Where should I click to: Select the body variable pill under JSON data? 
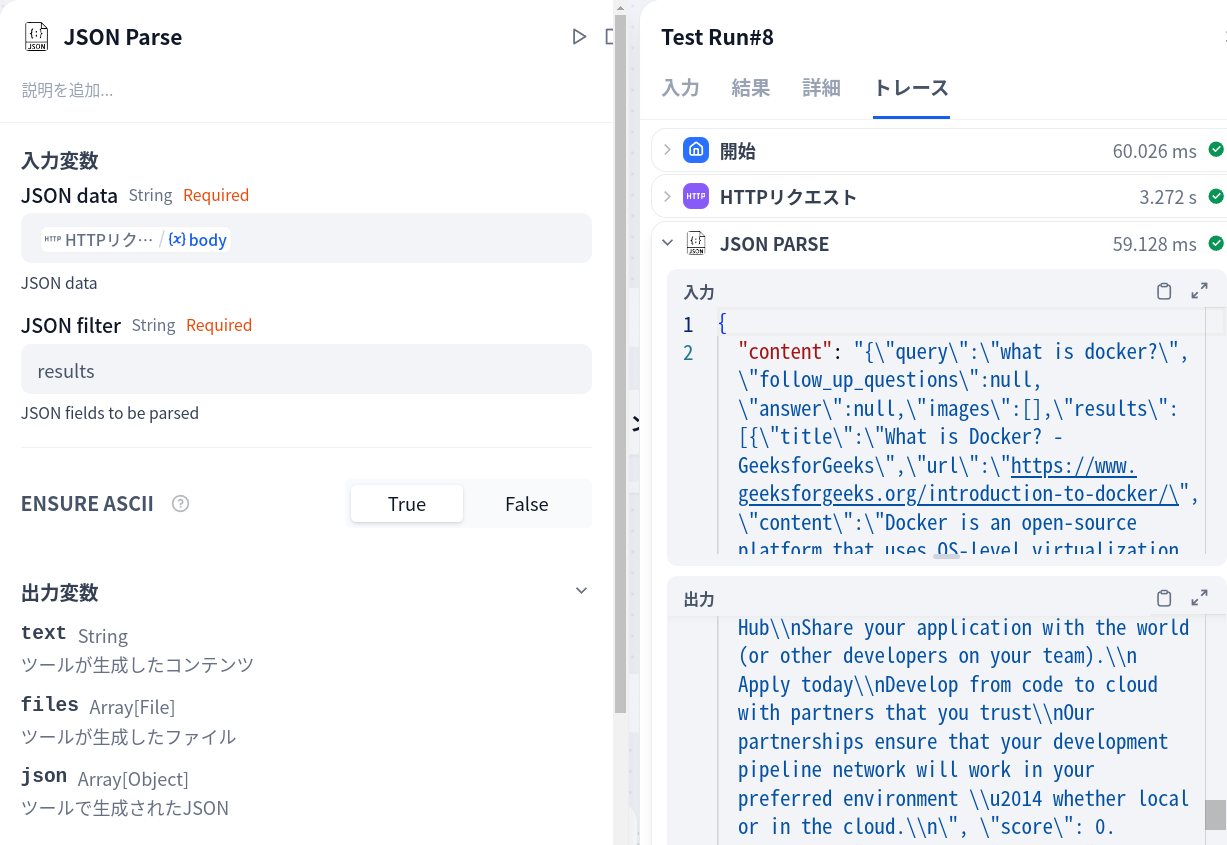[x=197, y=239]
